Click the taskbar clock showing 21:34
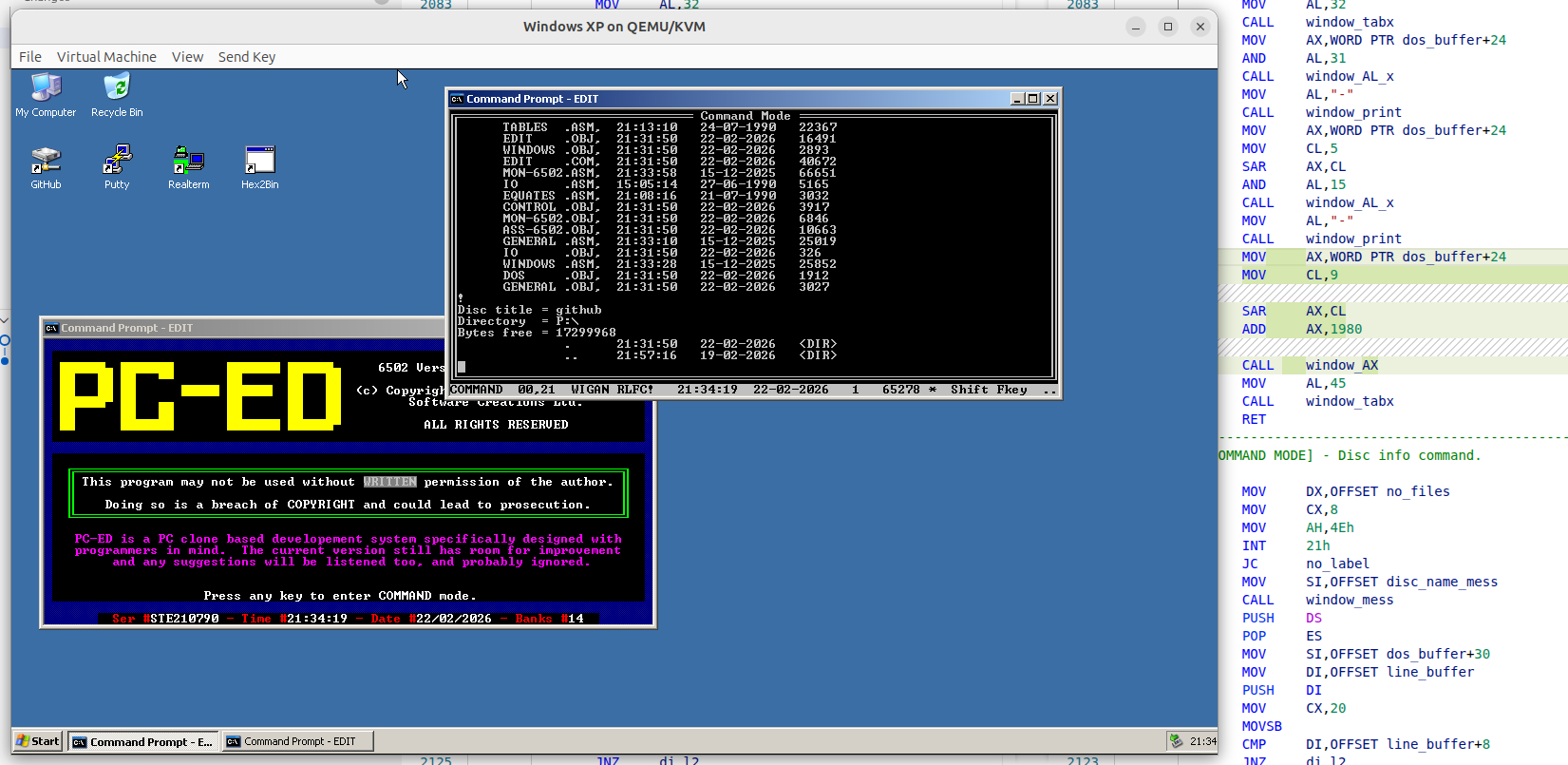 coord(1202,741)
